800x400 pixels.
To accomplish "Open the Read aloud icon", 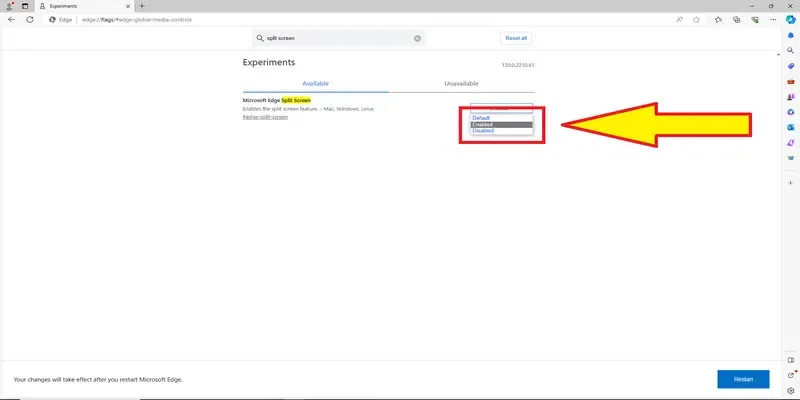I will pos(680,20).
